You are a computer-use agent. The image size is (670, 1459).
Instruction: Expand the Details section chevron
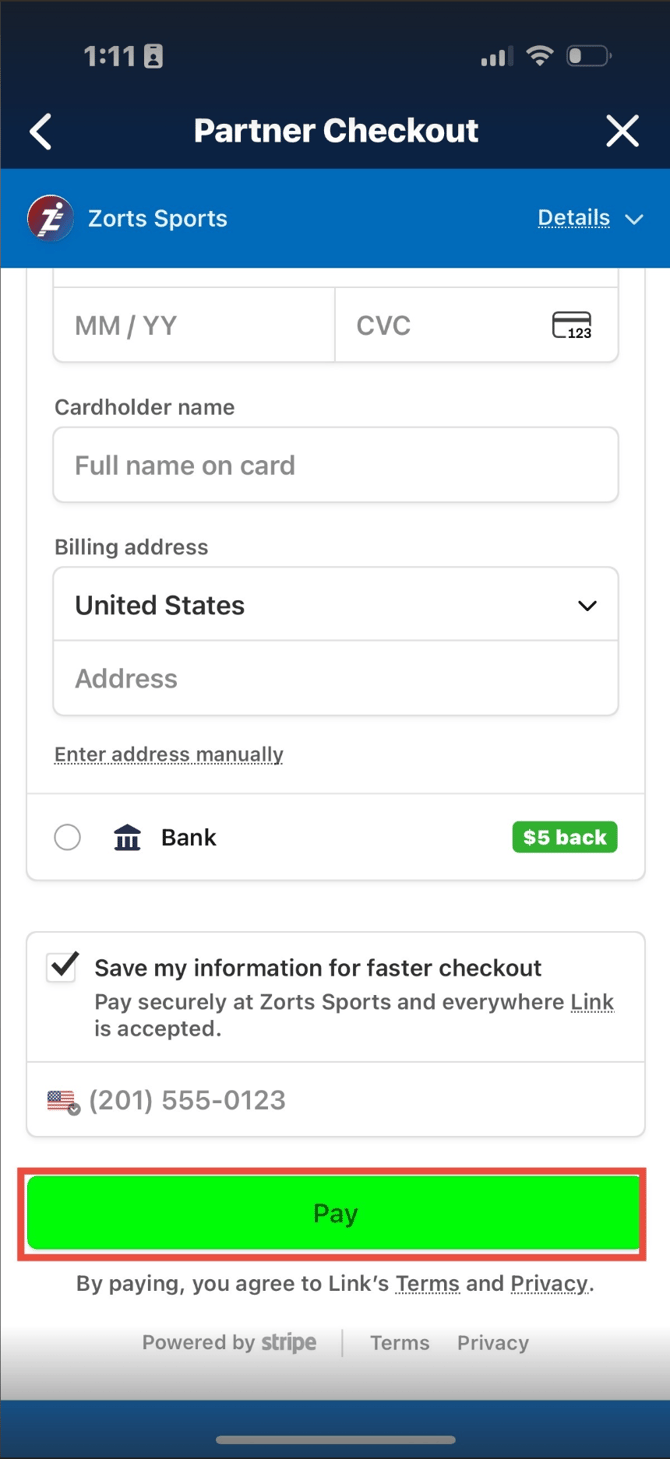pyautogui.click(x=634, y=219)
